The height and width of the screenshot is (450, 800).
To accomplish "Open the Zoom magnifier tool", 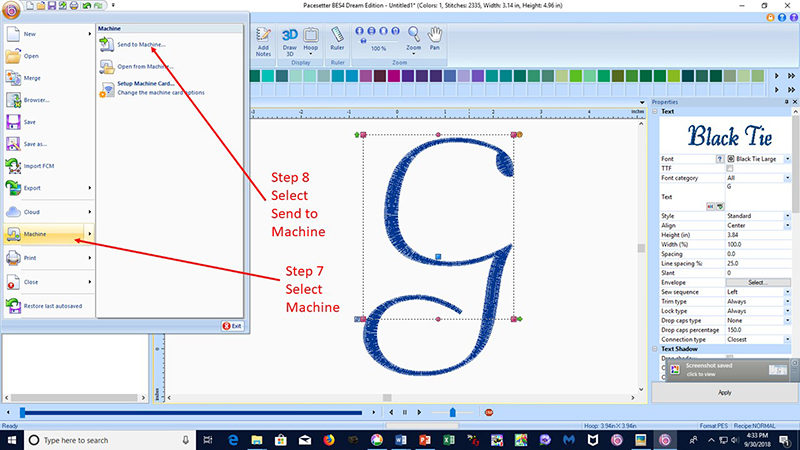I will [413, 38].
